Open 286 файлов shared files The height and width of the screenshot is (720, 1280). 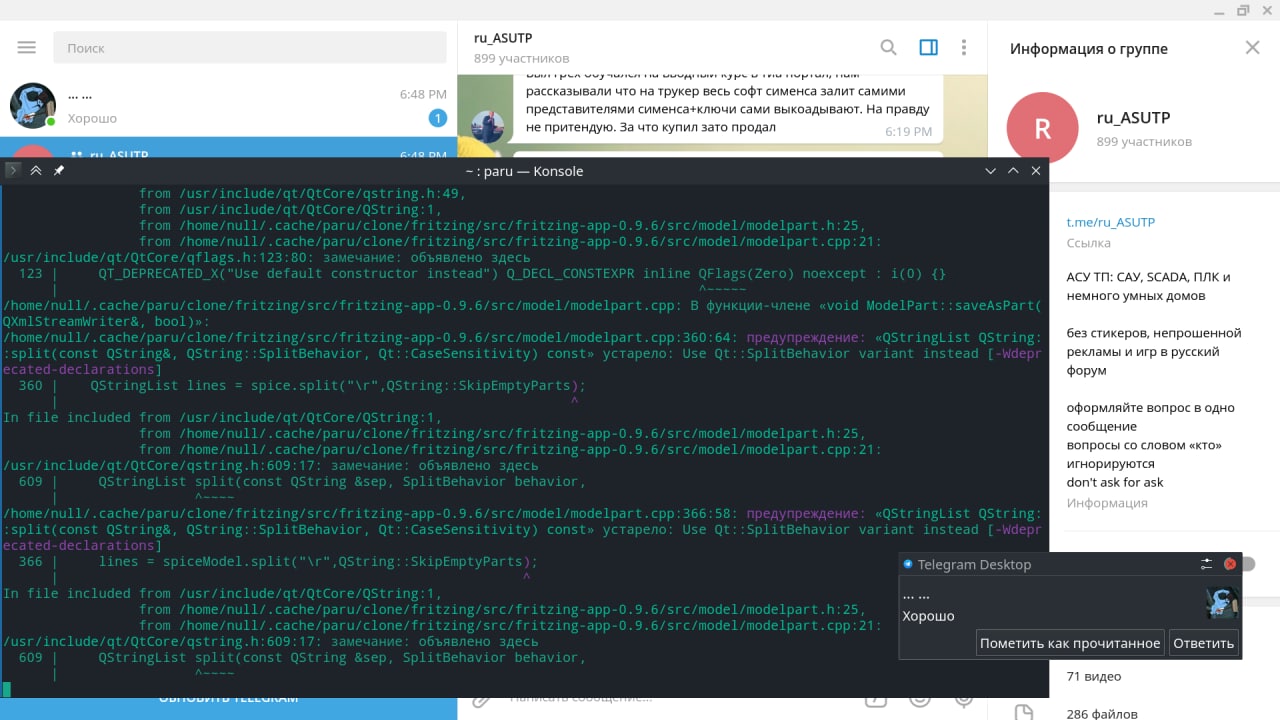point(1102,714)
